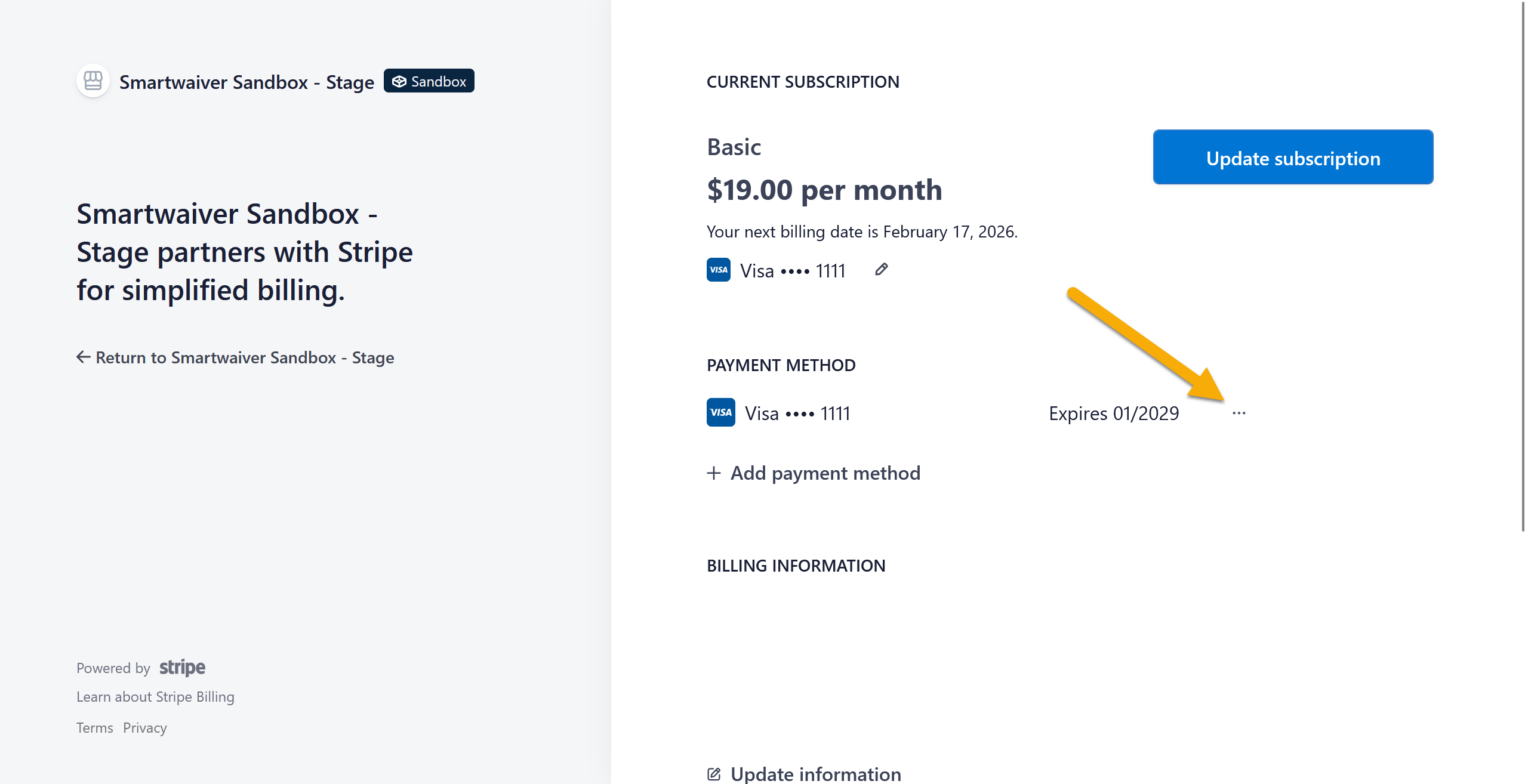Click the Expires 01/2029 card text

coord(1114,413)
